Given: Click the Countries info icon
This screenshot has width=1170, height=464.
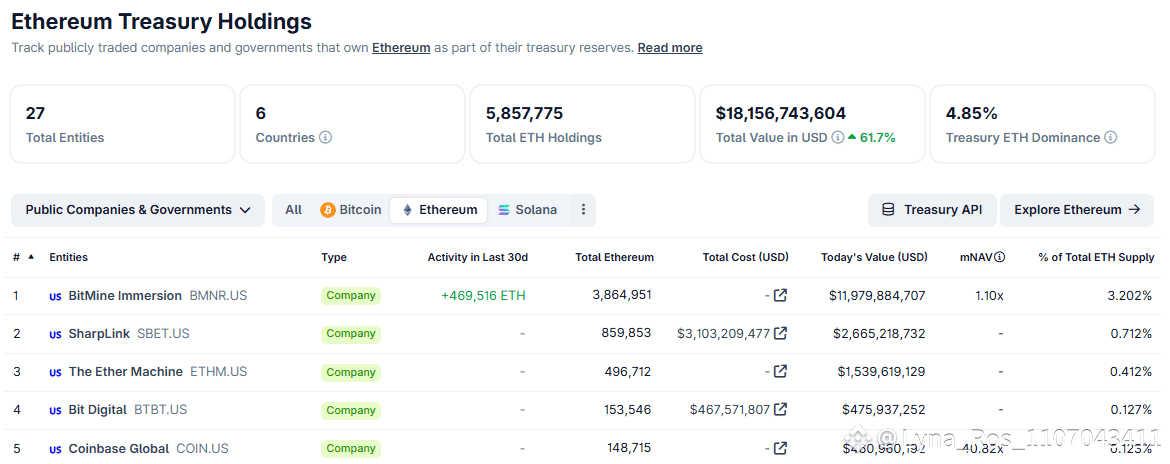Looking at the screenshot, I should tap(325, 138).
